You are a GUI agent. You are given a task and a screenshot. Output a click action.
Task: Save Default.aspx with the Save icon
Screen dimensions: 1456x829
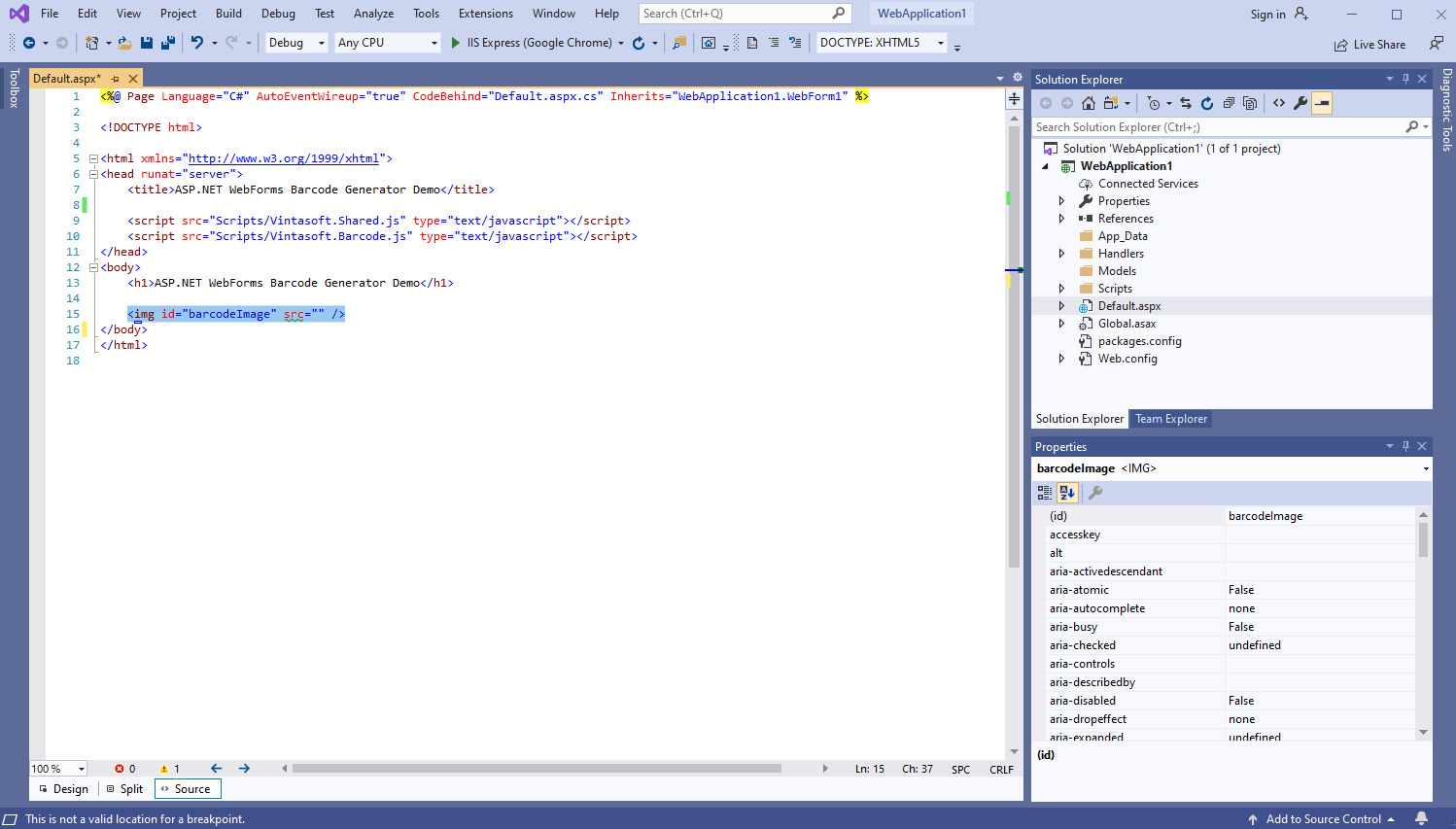coord(147,43)
